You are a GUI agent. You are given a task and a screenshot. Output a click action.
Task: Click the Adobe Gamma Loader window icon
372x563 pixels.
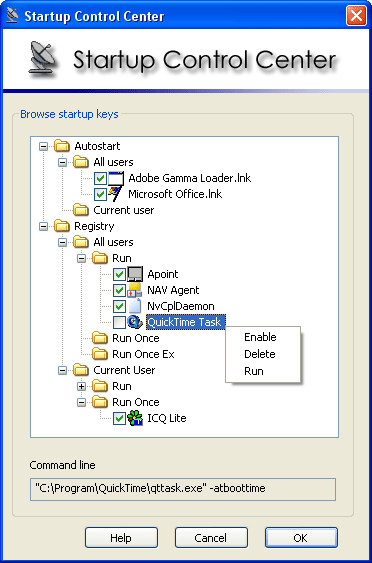(116, 178)
